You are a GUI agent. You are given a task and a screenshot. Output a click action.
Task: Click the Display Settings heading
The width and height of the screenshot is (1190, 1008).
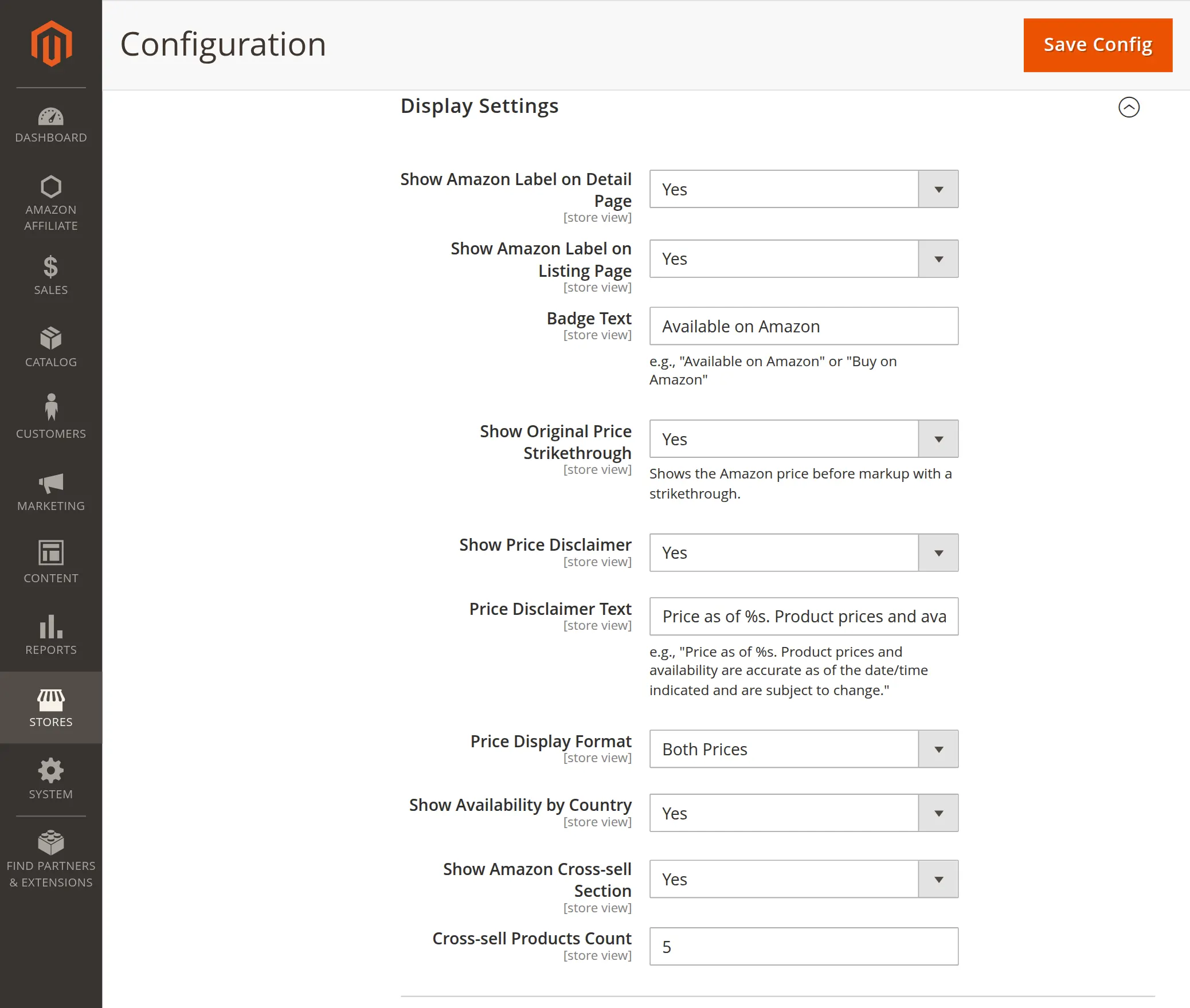[479, 106]
